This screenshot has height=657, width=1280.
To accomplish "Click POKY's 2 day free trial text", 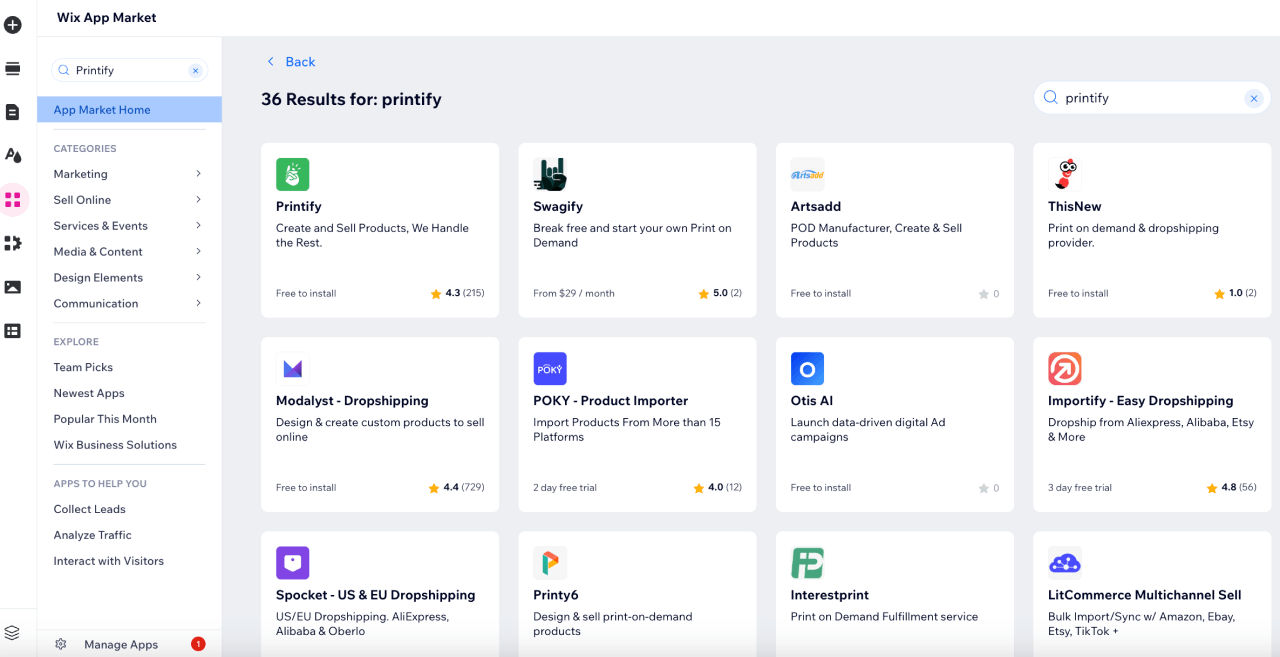I will [565, 488].
